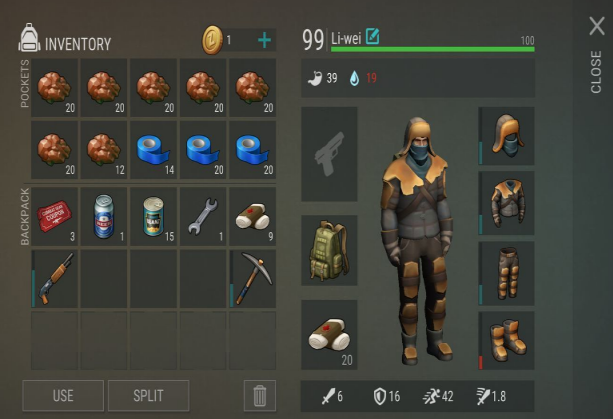The height and width of the screenshot is (419, 613).
Task: Select the combat gear coupon item
Action: [54, 217]
